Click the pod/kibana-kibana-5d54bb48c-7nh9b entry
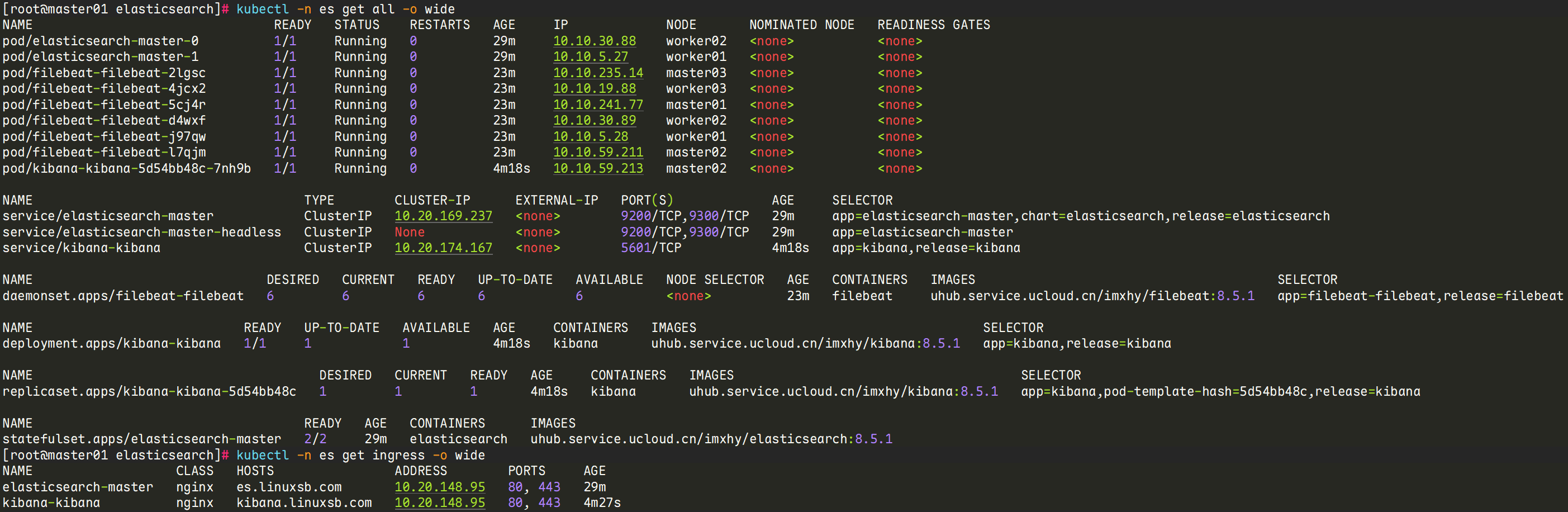1568x512 pixels. 127,168
